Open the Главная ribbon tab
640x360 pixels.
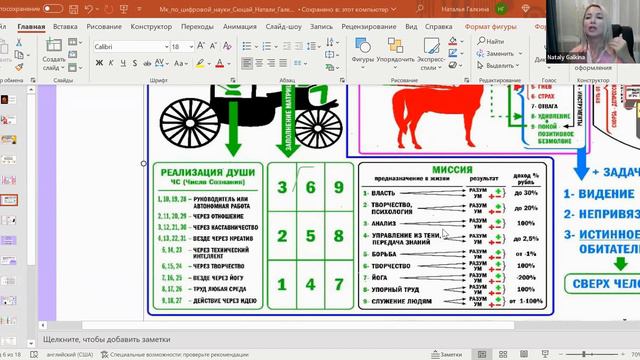coord(31,27)
